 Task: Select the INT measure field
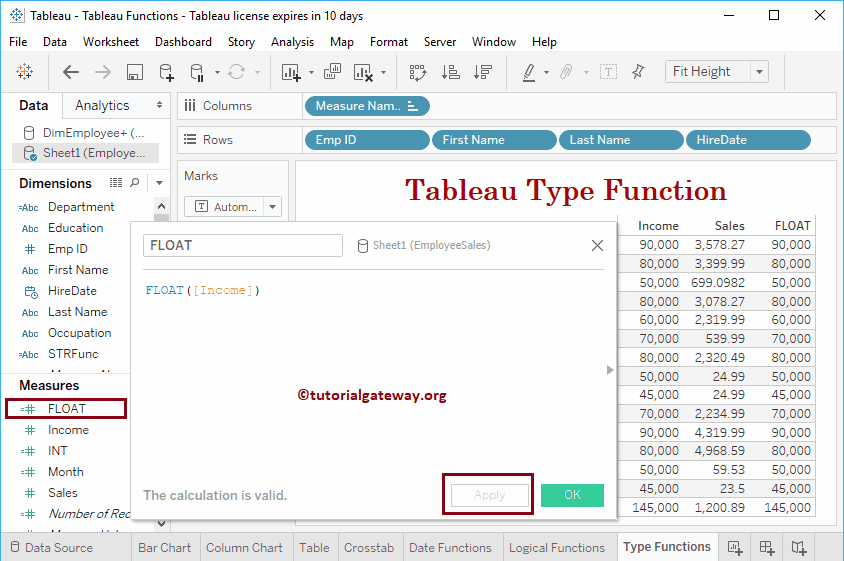coord(58,451)
